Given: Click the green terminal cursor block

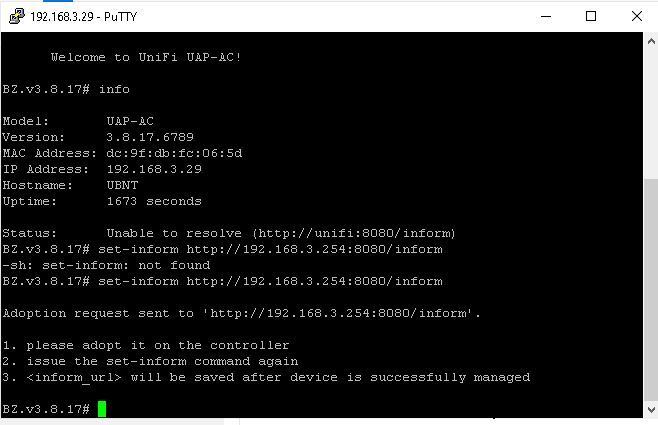Looking at the screenshot, I should tap(102, 409).
